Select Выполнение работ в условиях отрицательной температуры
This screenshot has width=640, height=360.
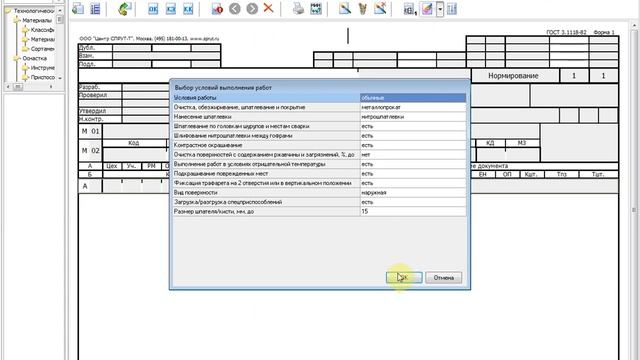(266, 164)
